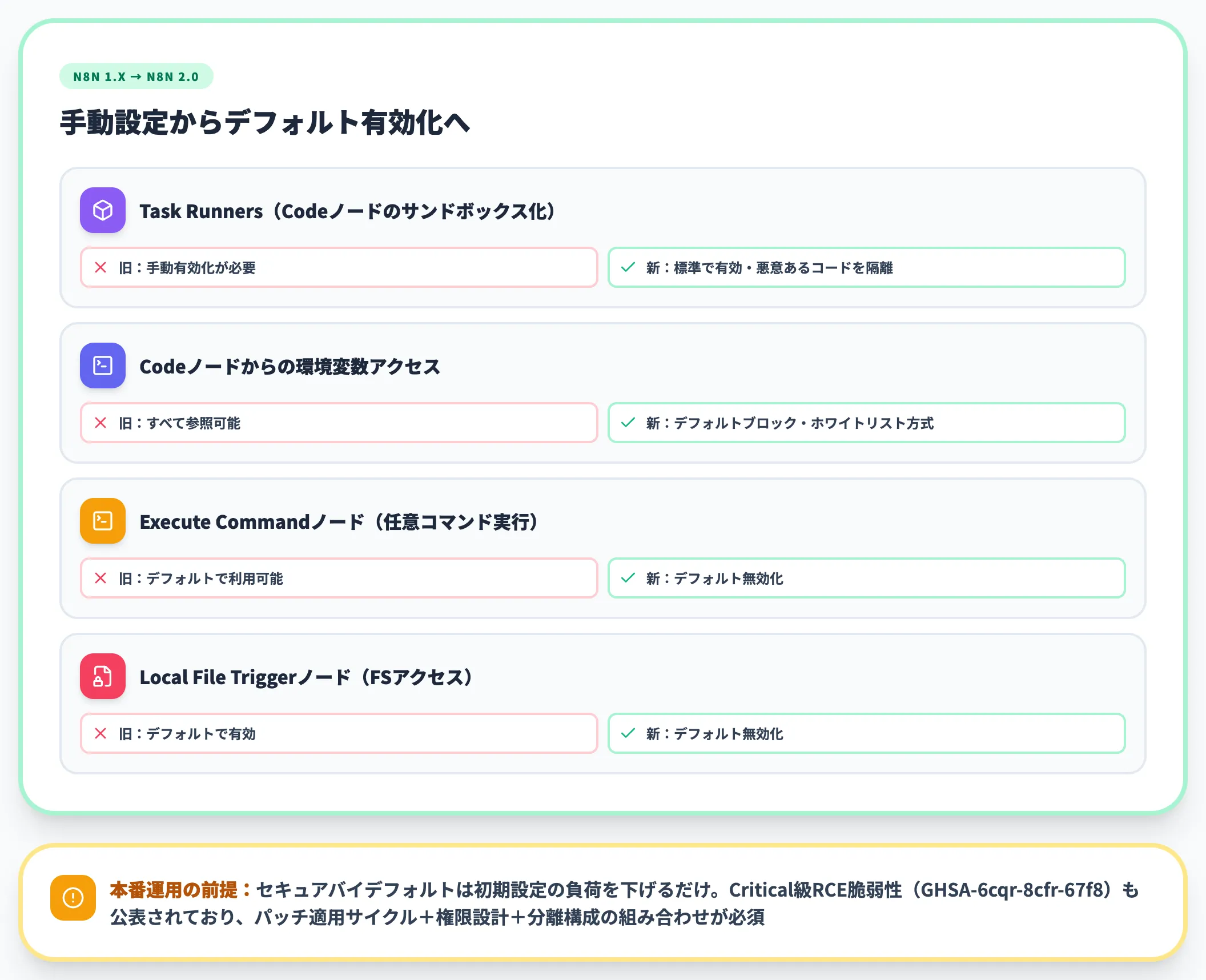Click the purple cube Task Runners icon
The image size is (1206, 980).
click(x=103, y=210)
